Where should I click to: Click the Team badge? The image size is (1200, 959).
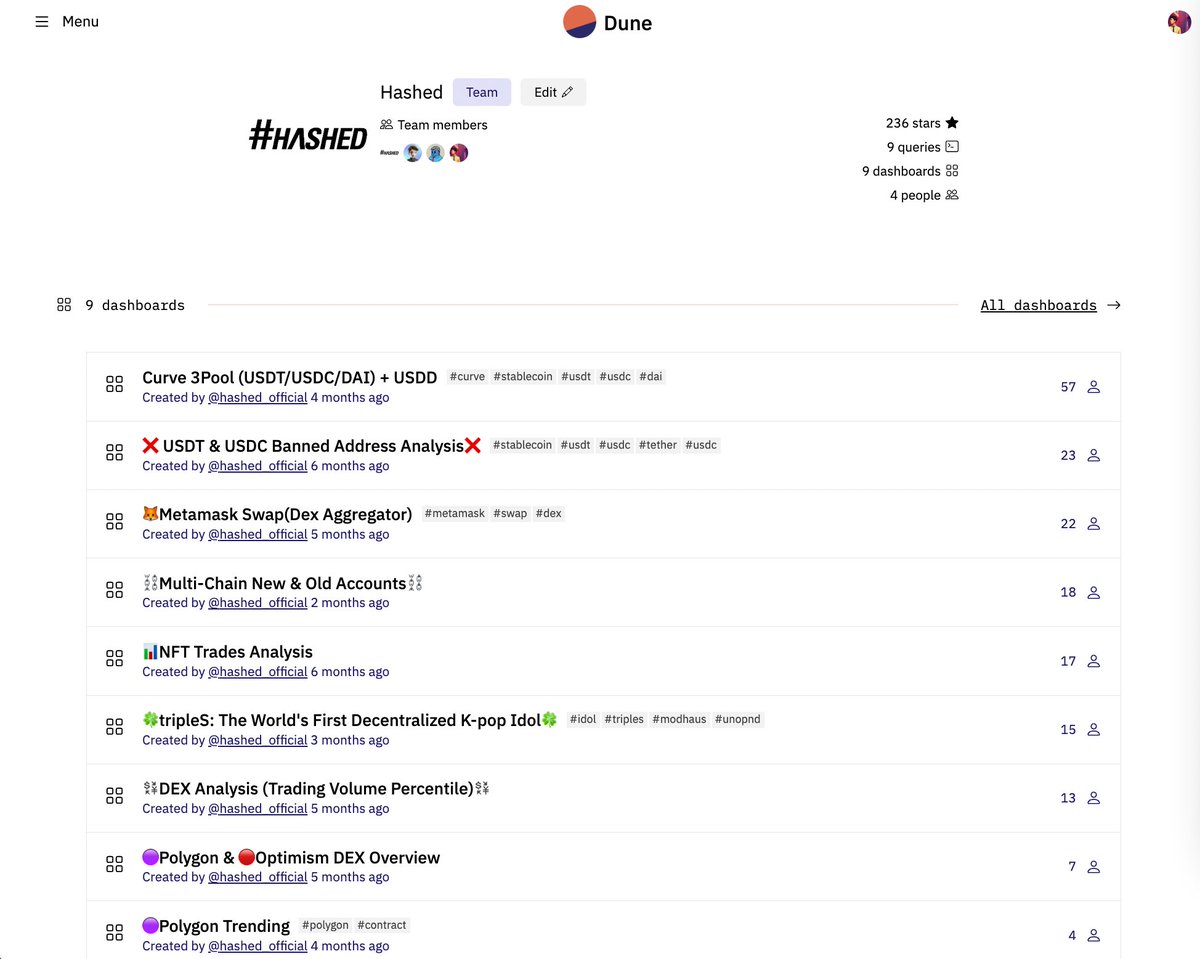pos(482,92)
